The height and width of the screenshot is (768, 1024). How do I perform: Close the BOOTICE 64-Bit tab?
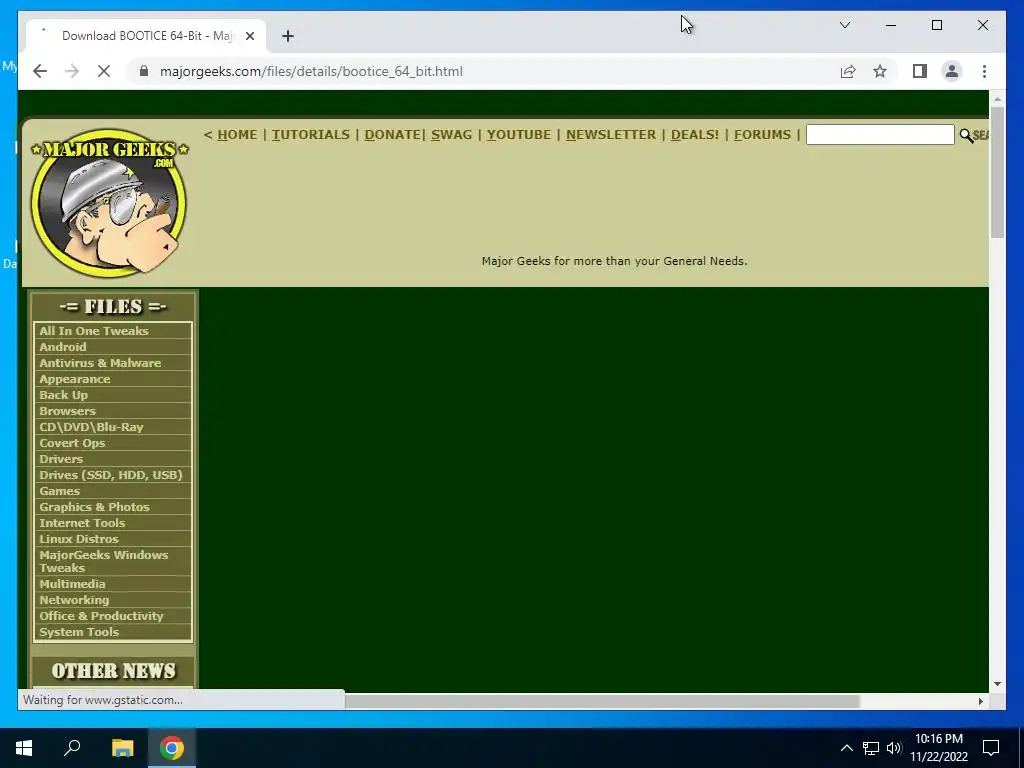click(x=249, y=36)
